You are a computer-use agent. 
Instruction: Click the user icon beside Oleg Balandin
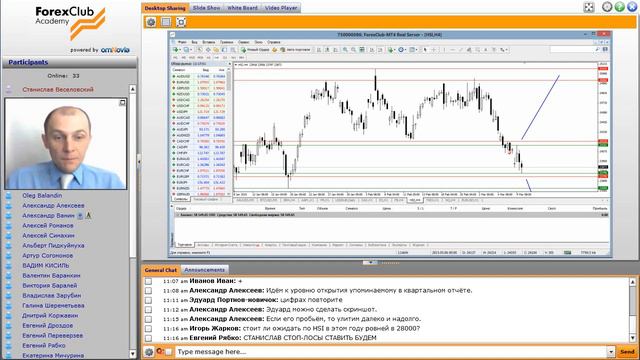pyautogui.click(x=9, y=196)
